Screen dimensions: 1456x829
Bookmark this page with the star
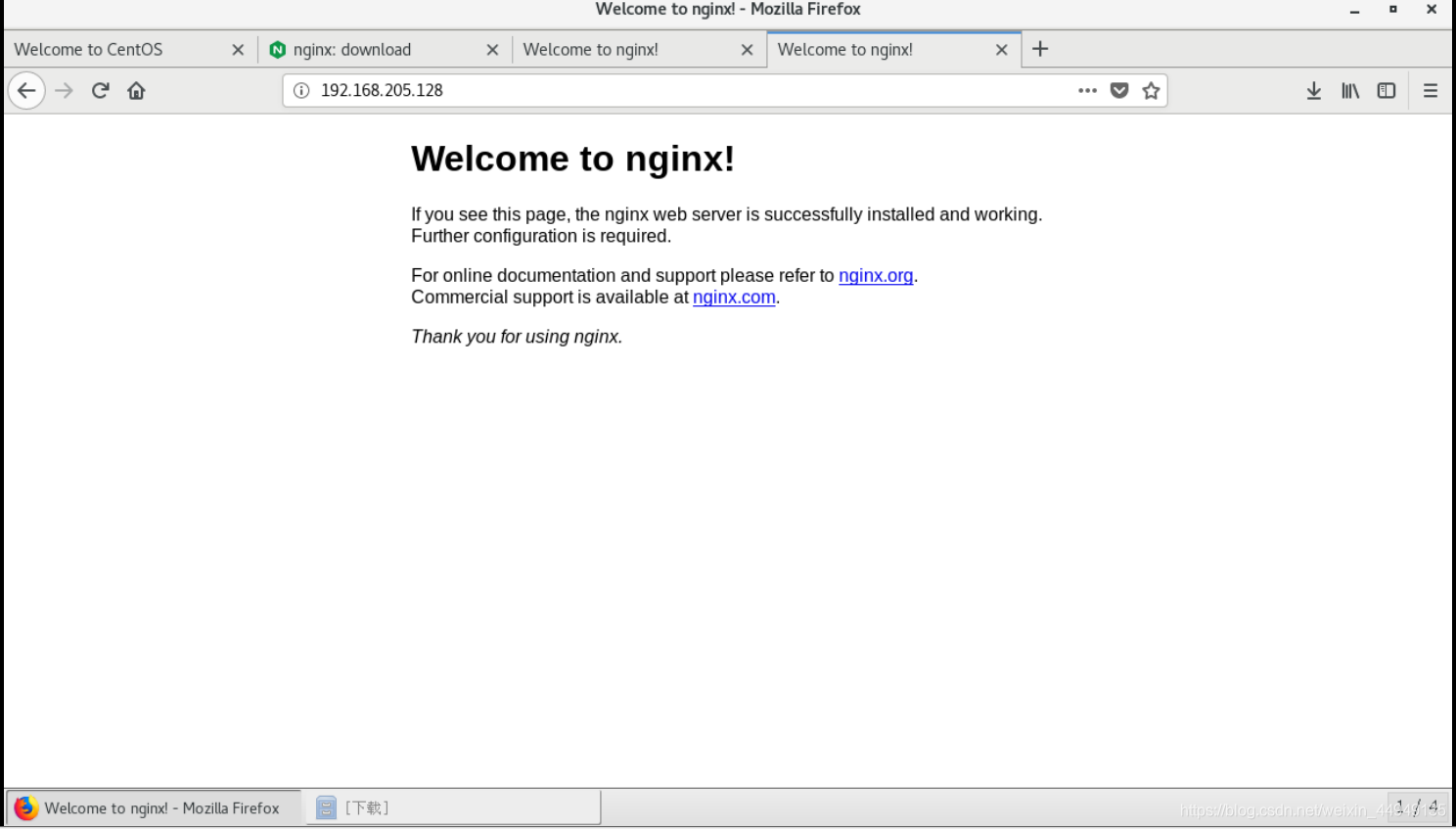pyautogui.click(x=1151, y=91)
